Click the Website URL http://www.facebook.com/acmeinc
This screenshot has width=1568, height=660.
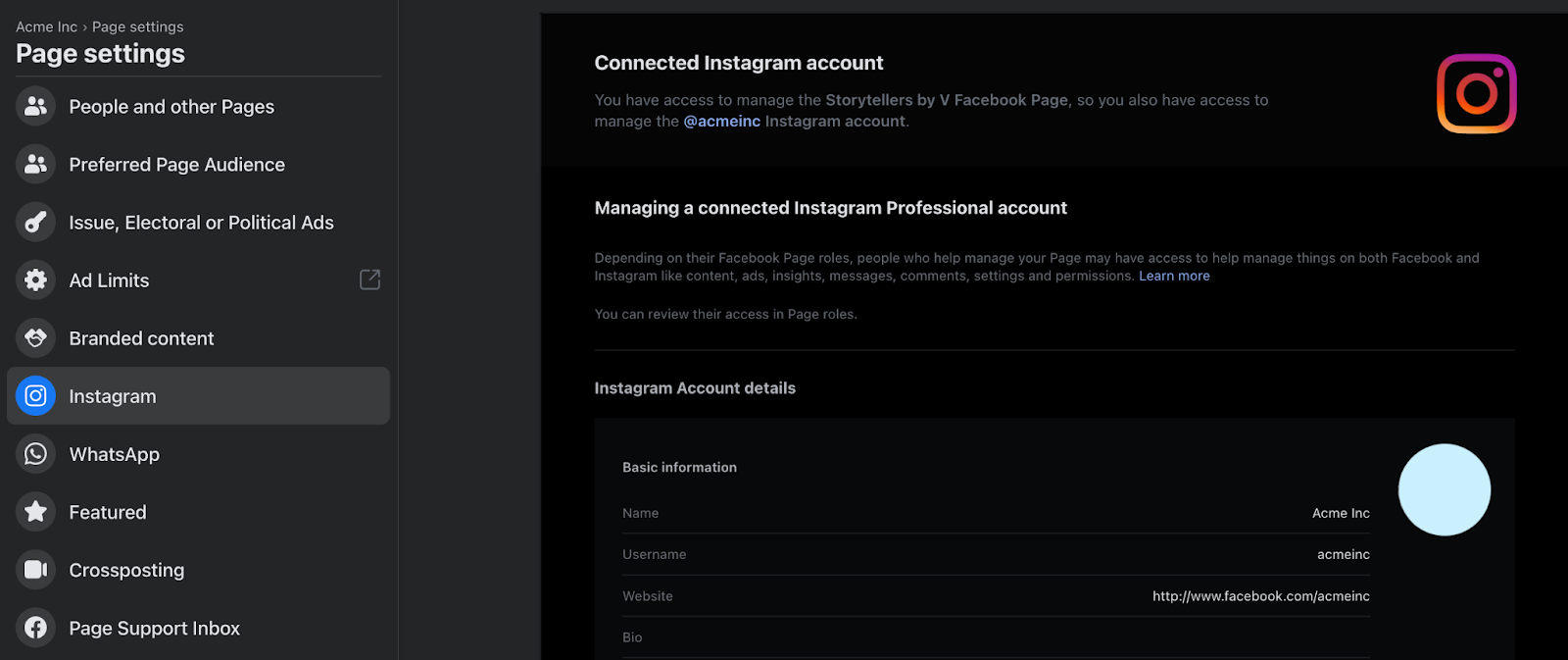tap(1261, 596)
